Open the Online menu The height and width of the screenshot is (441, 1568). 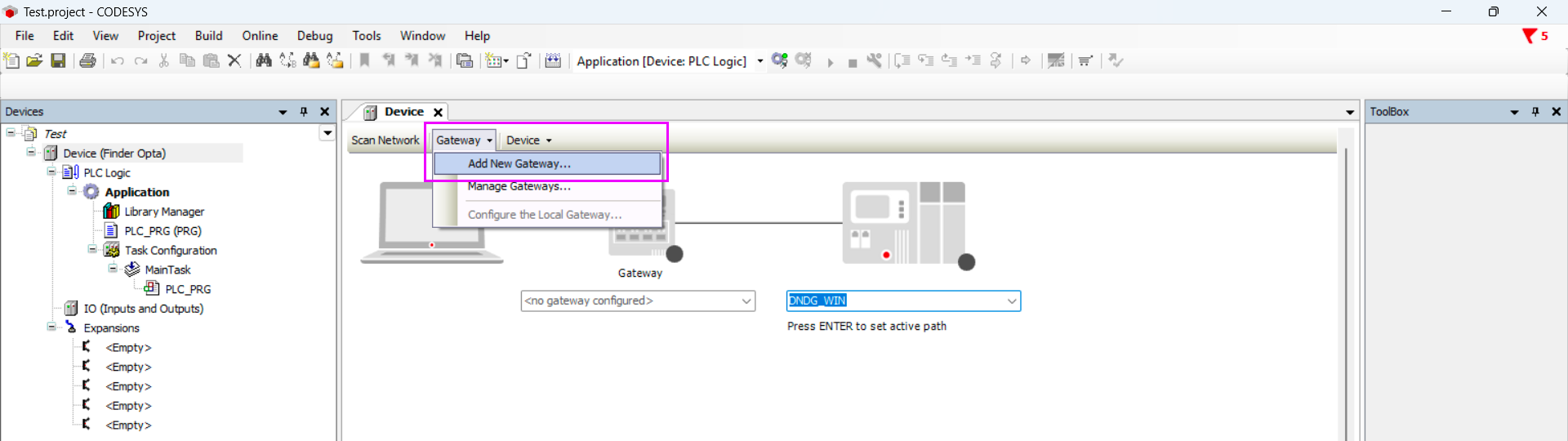(260, 36)
